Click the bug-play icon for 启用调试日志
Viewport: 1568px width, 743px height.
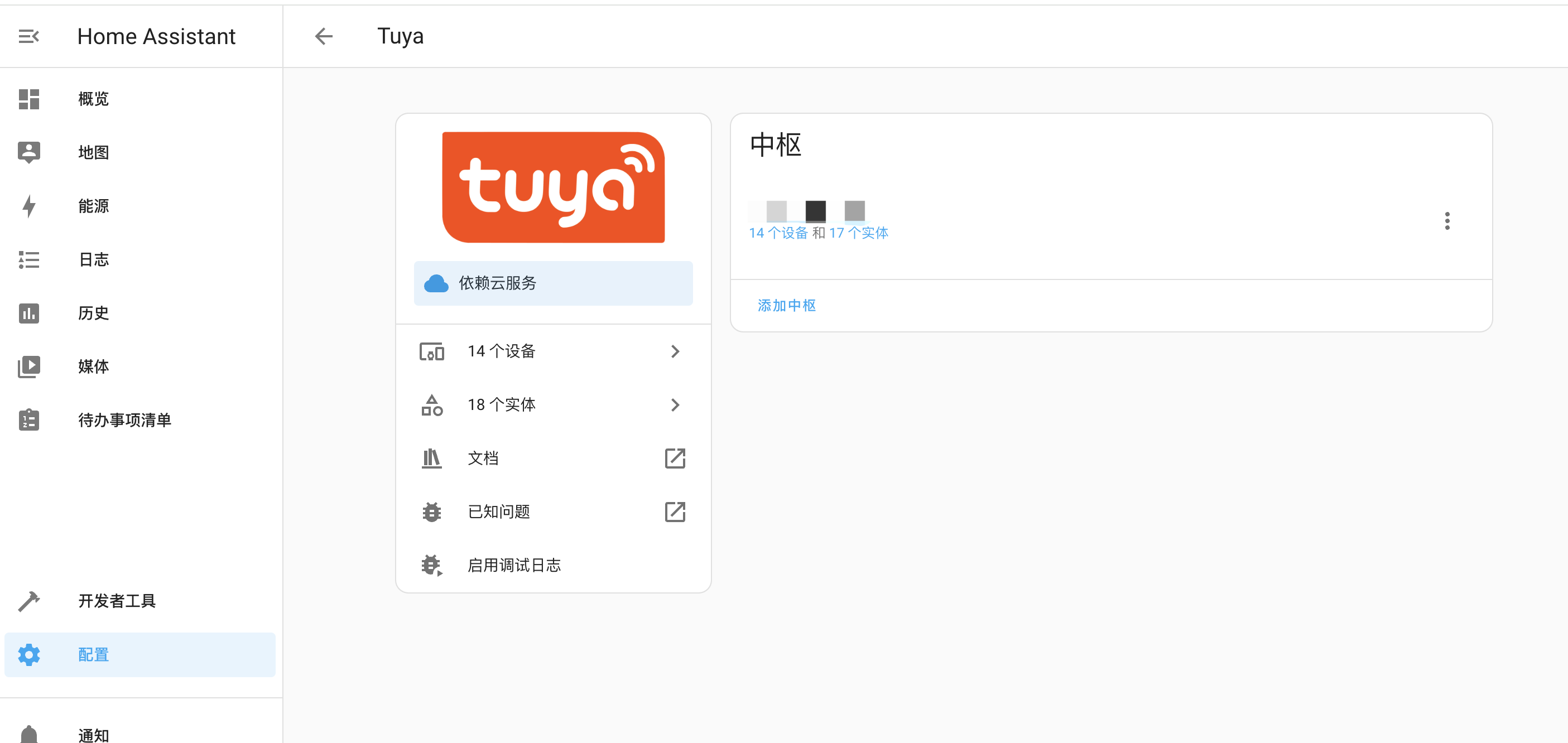pyautogui.click(x=431, y=565)
